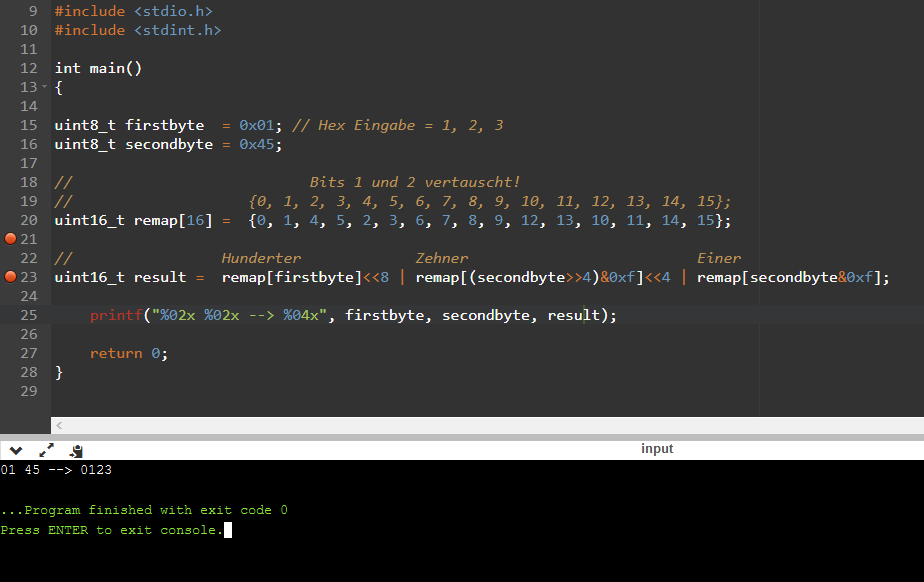This screenshot has width=924, height=582.
Task: Click the format string "%02x %02x --> %04x"
Action: pyautogui.click(x=240, y=315)
